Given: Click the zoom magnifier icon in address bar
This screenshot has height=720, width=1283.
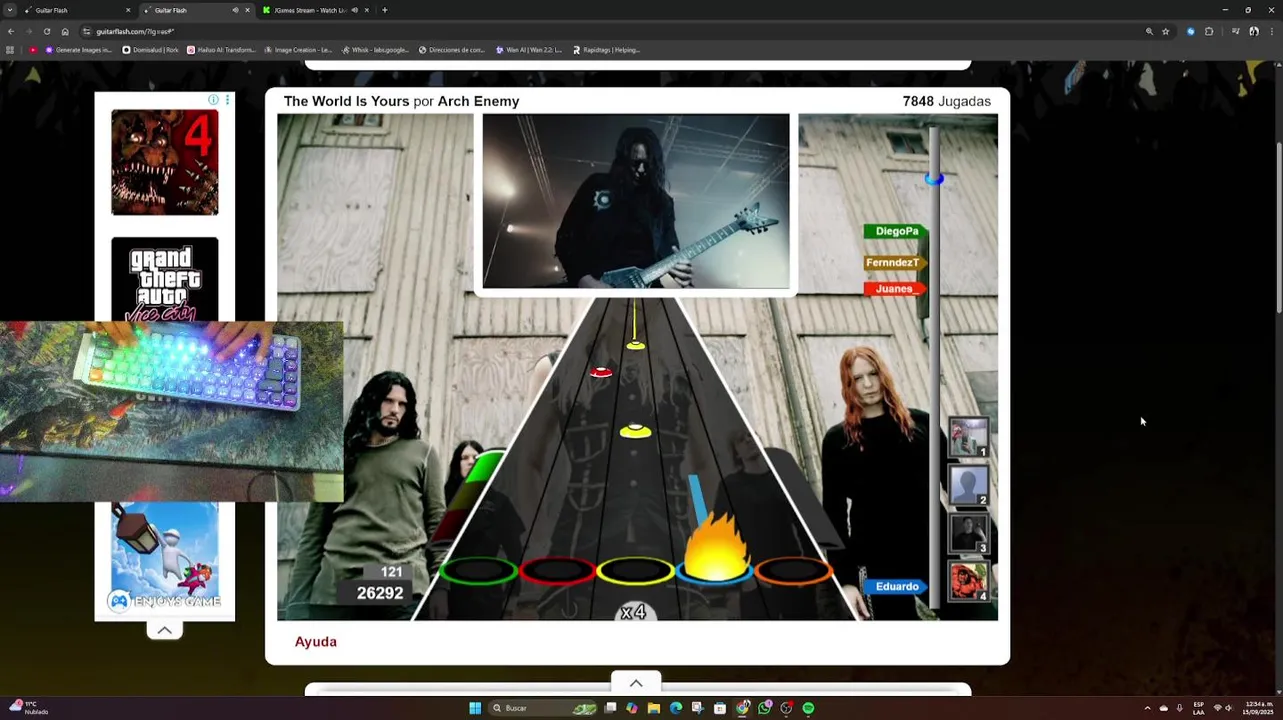Looking at the screenshot, I should [x=1149, y=31].
